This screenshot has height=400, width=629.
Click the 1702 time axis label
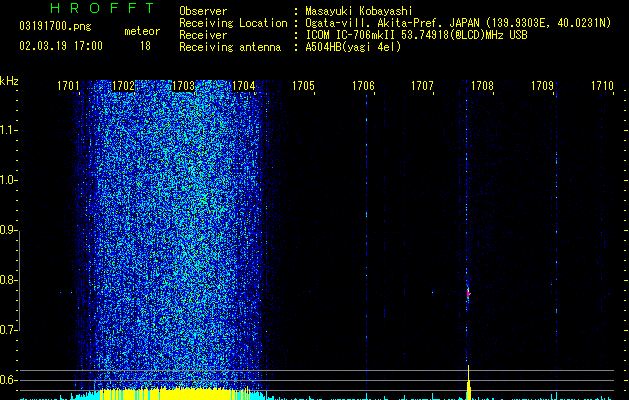pyautogui.click(x=123, y=86)
